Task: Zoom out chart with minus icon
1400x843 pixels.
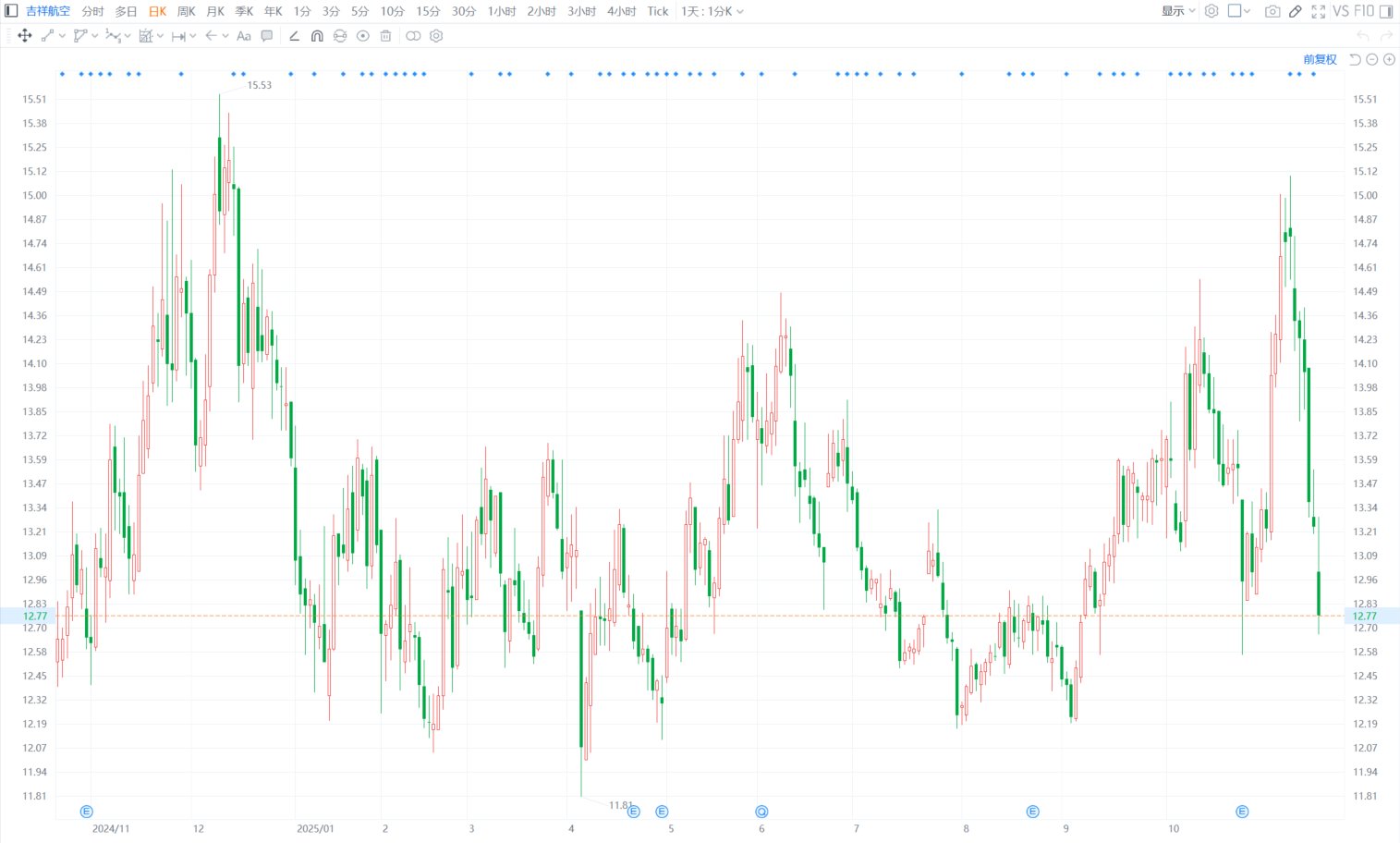Action: tap(1372, 59)
